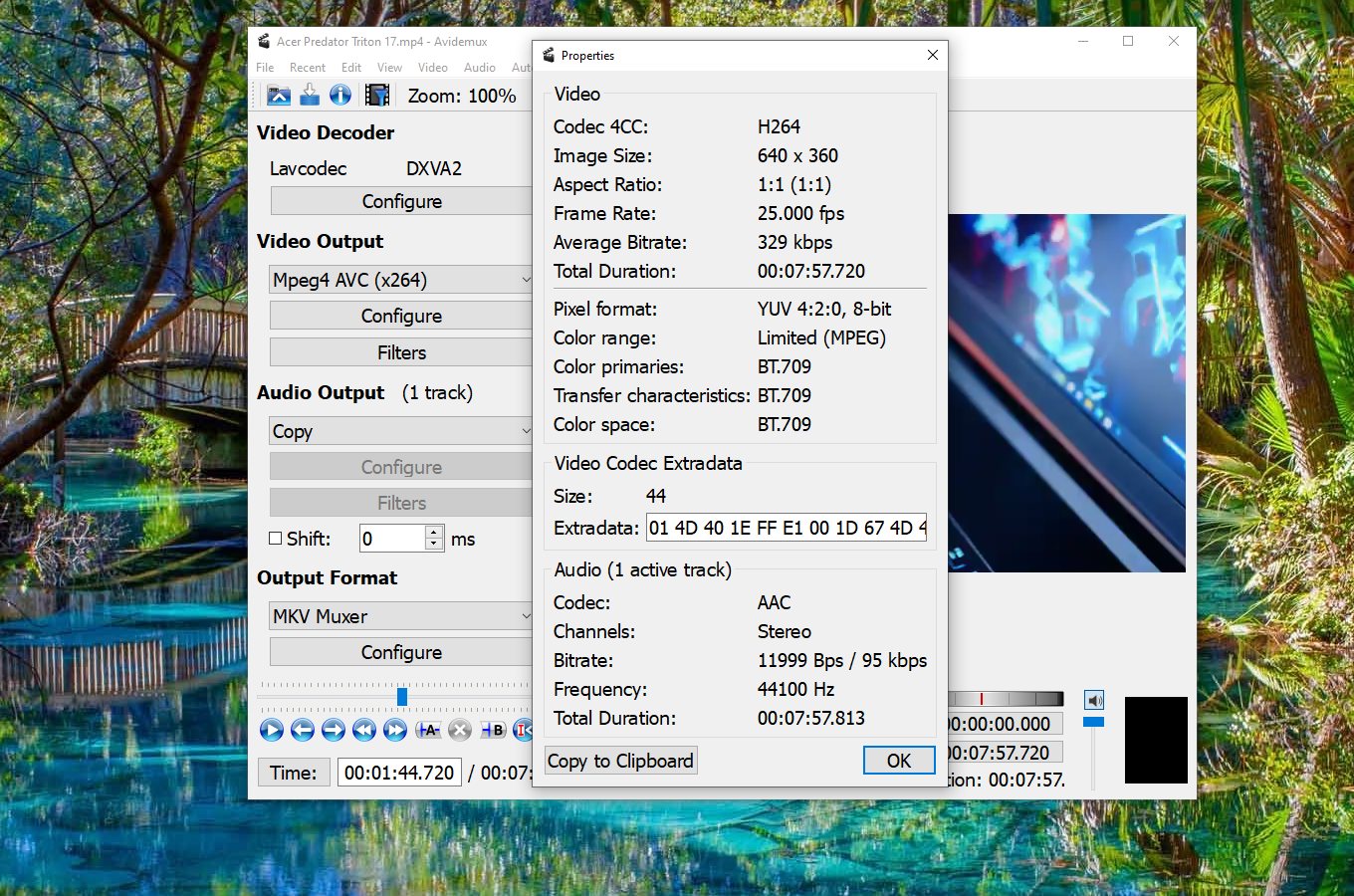Click the video preview frame
Screen dimensions: 1354x896
[1066, 393]
